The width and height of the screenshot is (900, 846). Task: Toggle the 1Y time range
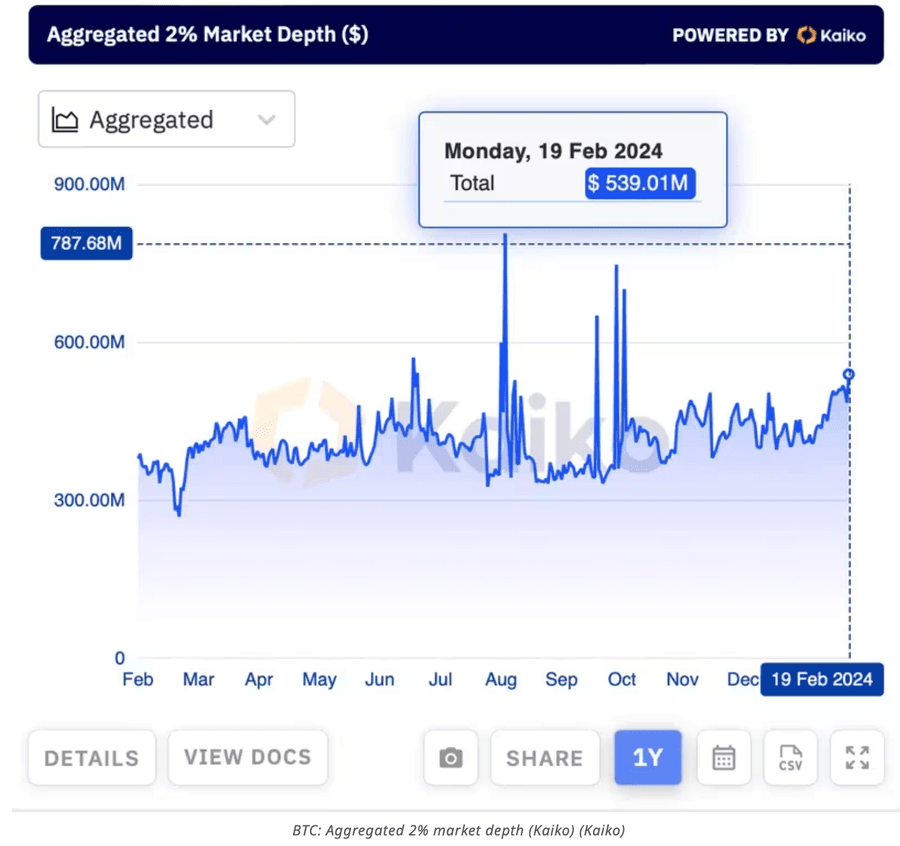(x=648, y=758)
